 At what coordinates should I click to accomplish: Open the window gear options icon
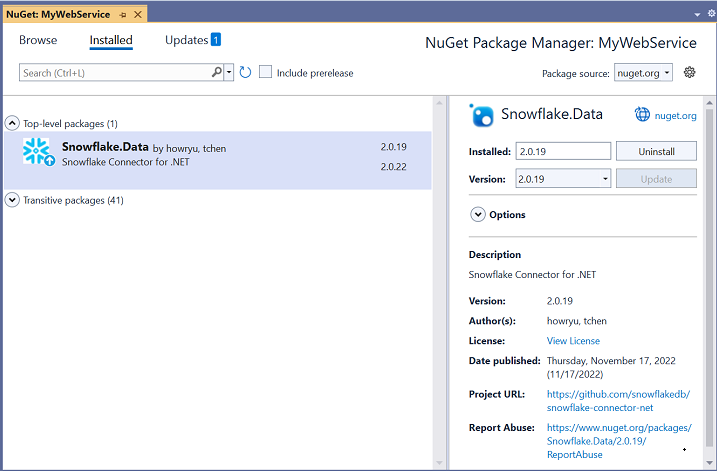click(712, 14)
